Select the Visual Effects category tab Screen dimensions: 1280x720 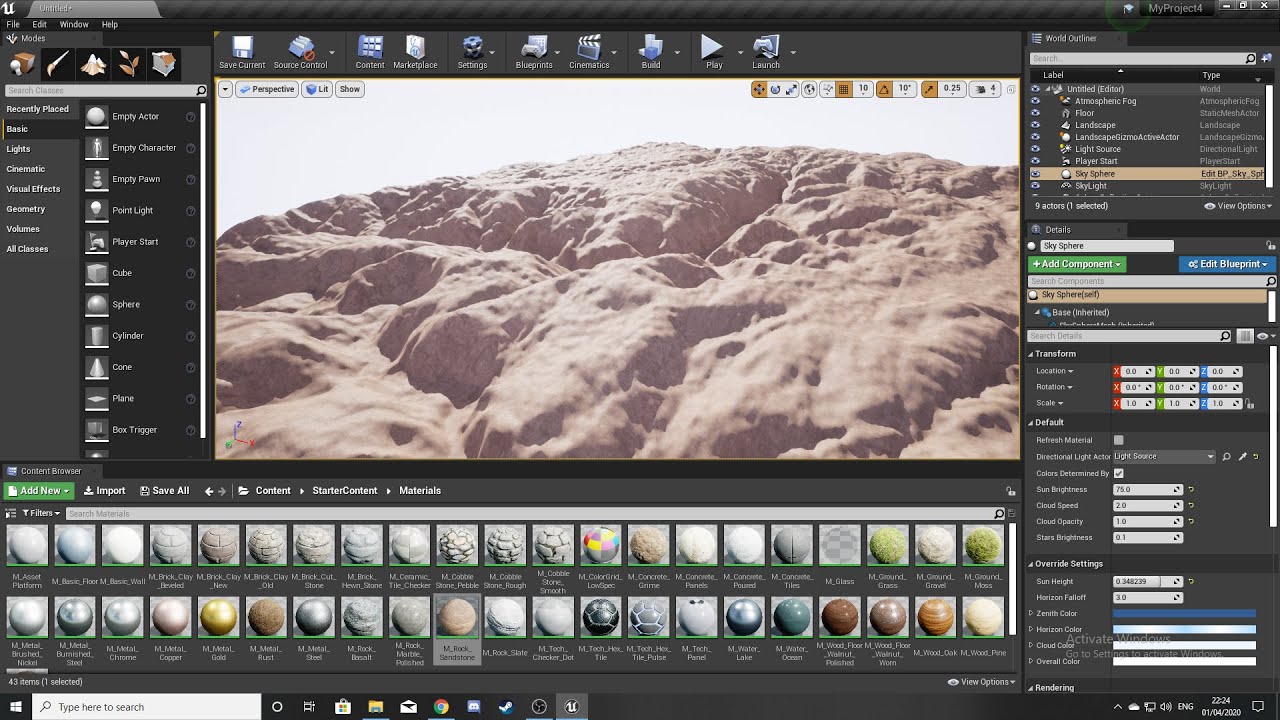click(x=40, y=189)
